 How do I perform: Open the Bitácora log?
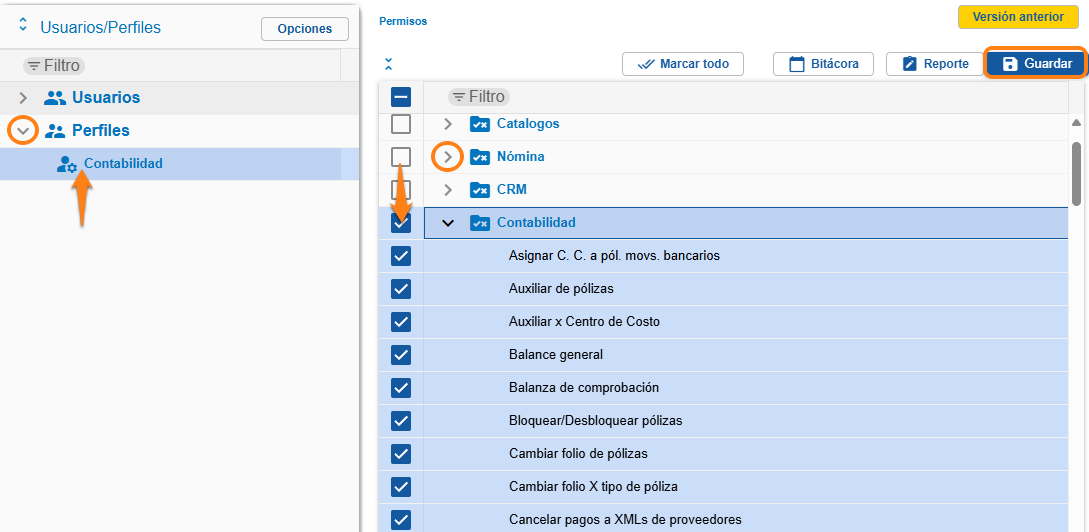point(823,64)
